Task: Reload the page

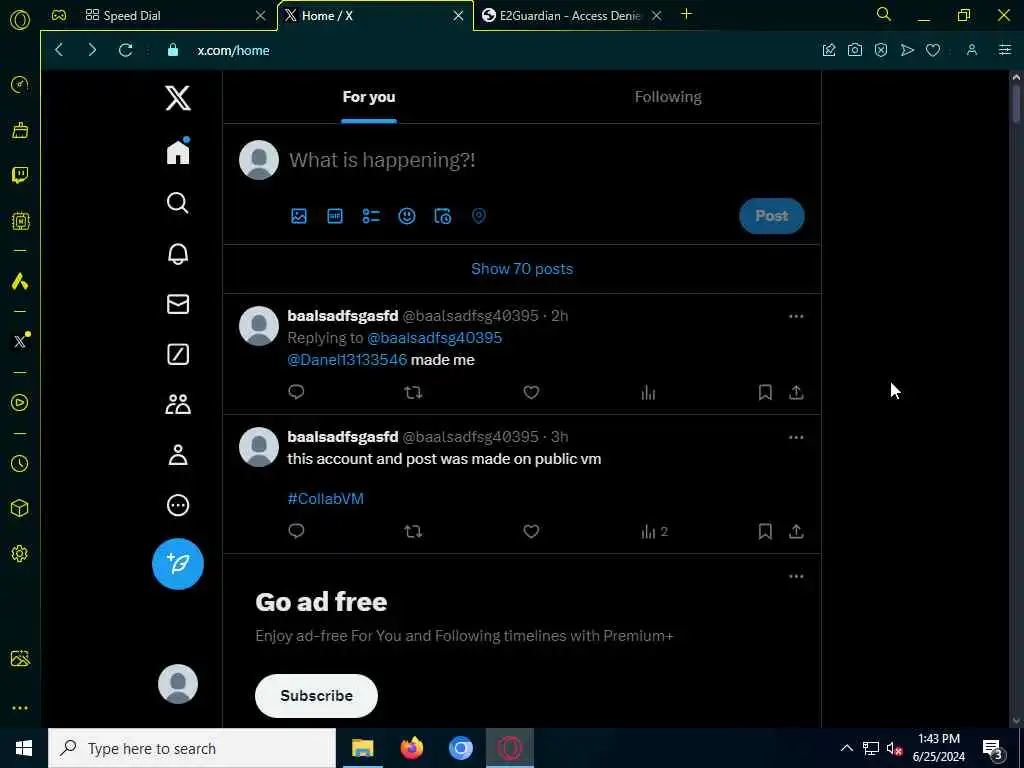Action: (125, 50)
